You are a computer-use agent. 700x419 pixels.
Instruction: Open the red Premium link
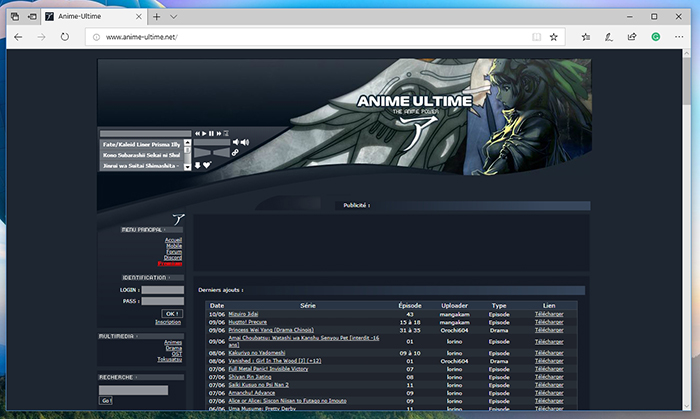(170, 263)
